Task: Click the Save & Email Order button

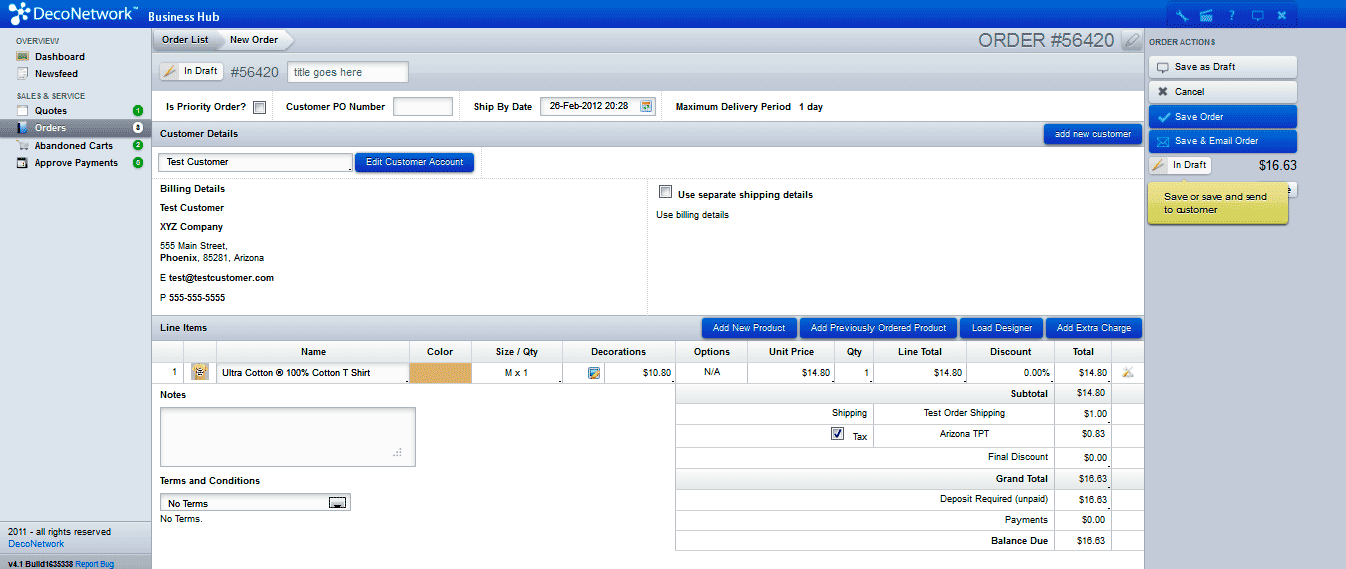Action: click(1222, 141)
